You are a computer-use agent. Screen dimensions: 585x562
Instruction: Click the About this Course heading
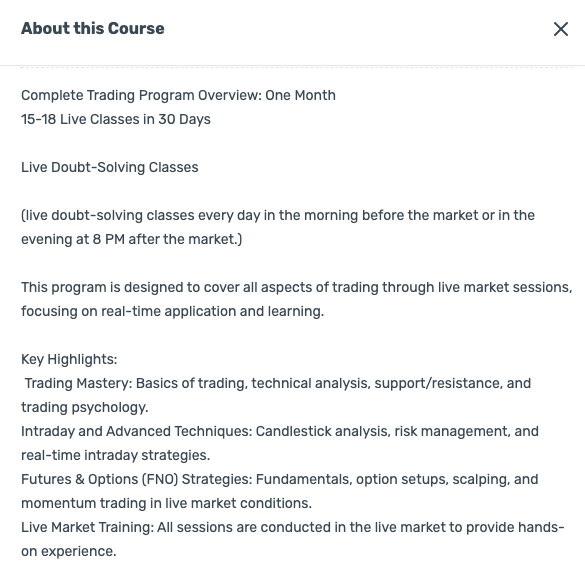click(x=93, y=28)
